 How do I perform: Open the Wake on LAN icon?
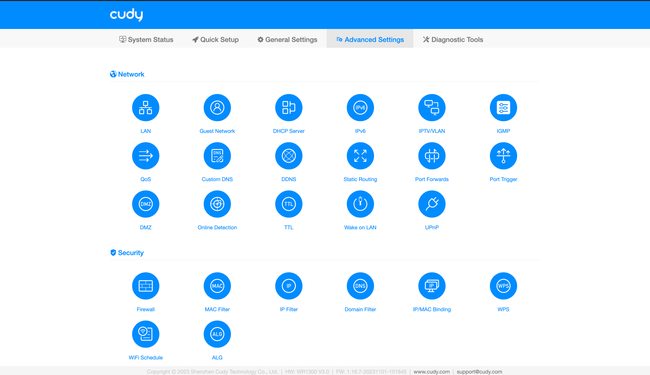pyautogui.click(x=360, y=204)
